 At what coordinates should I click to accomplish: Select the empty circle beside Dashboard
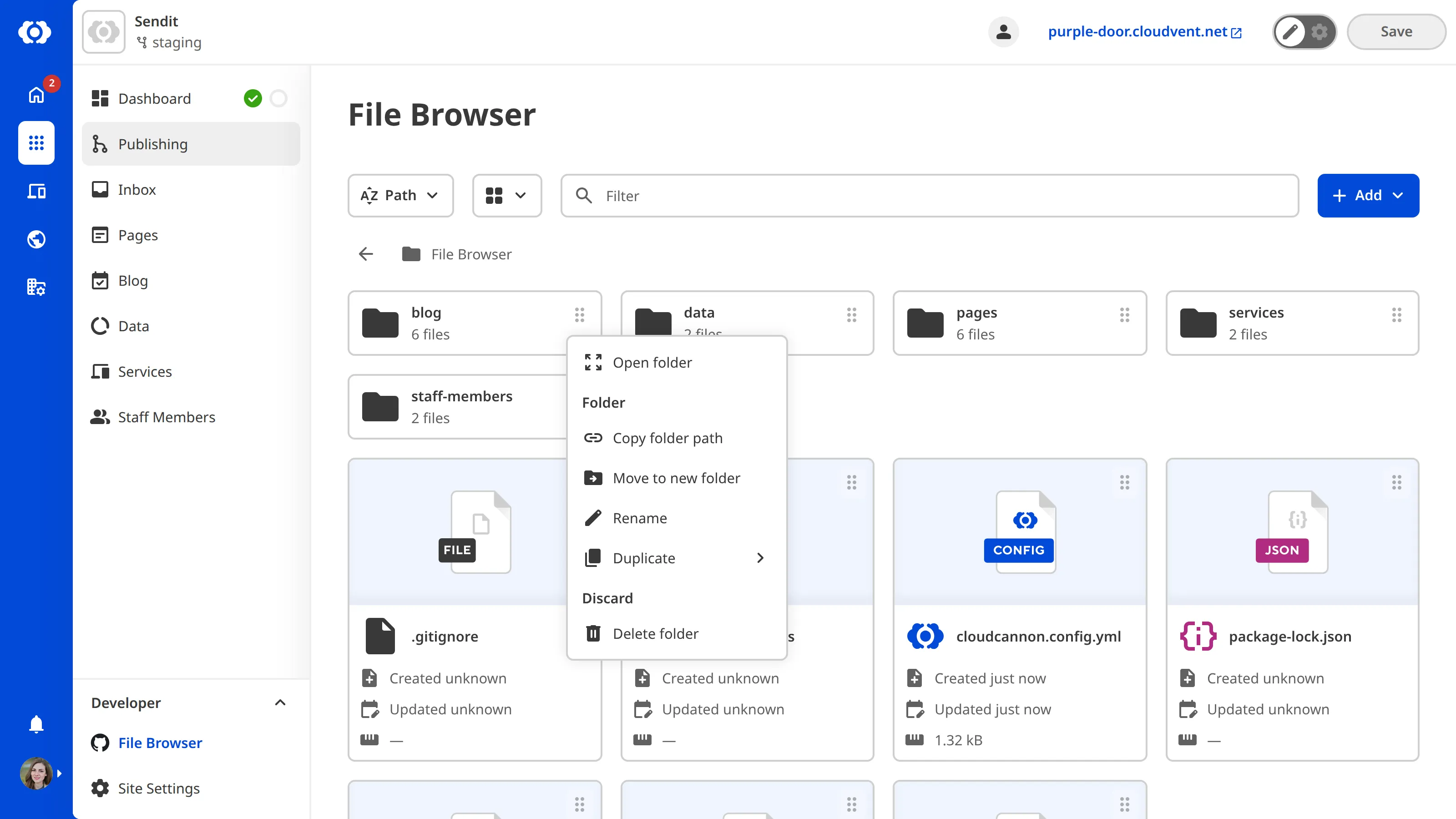point(278,98)
